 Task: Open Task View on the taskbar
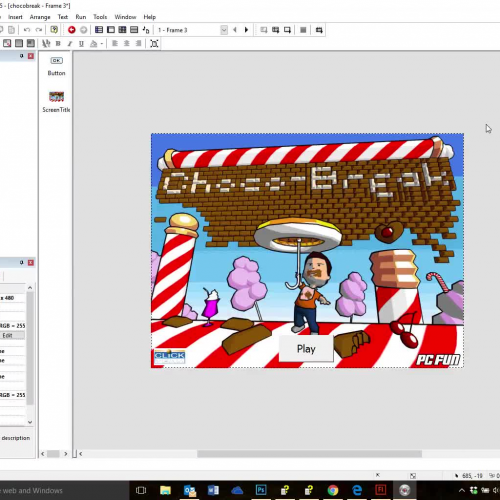point(141,490)
